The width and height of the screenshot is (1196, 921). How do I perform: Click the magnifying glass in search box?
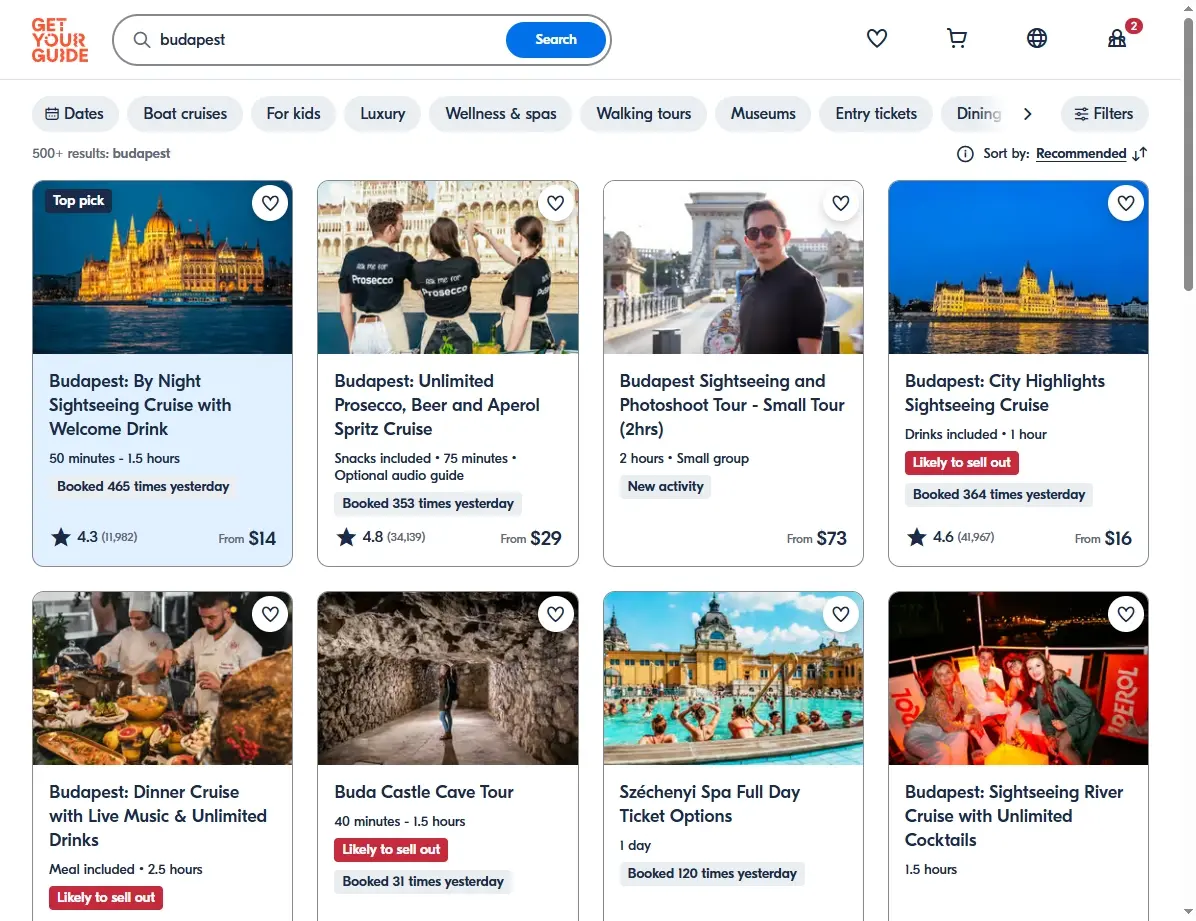click(x=142, y=40)
